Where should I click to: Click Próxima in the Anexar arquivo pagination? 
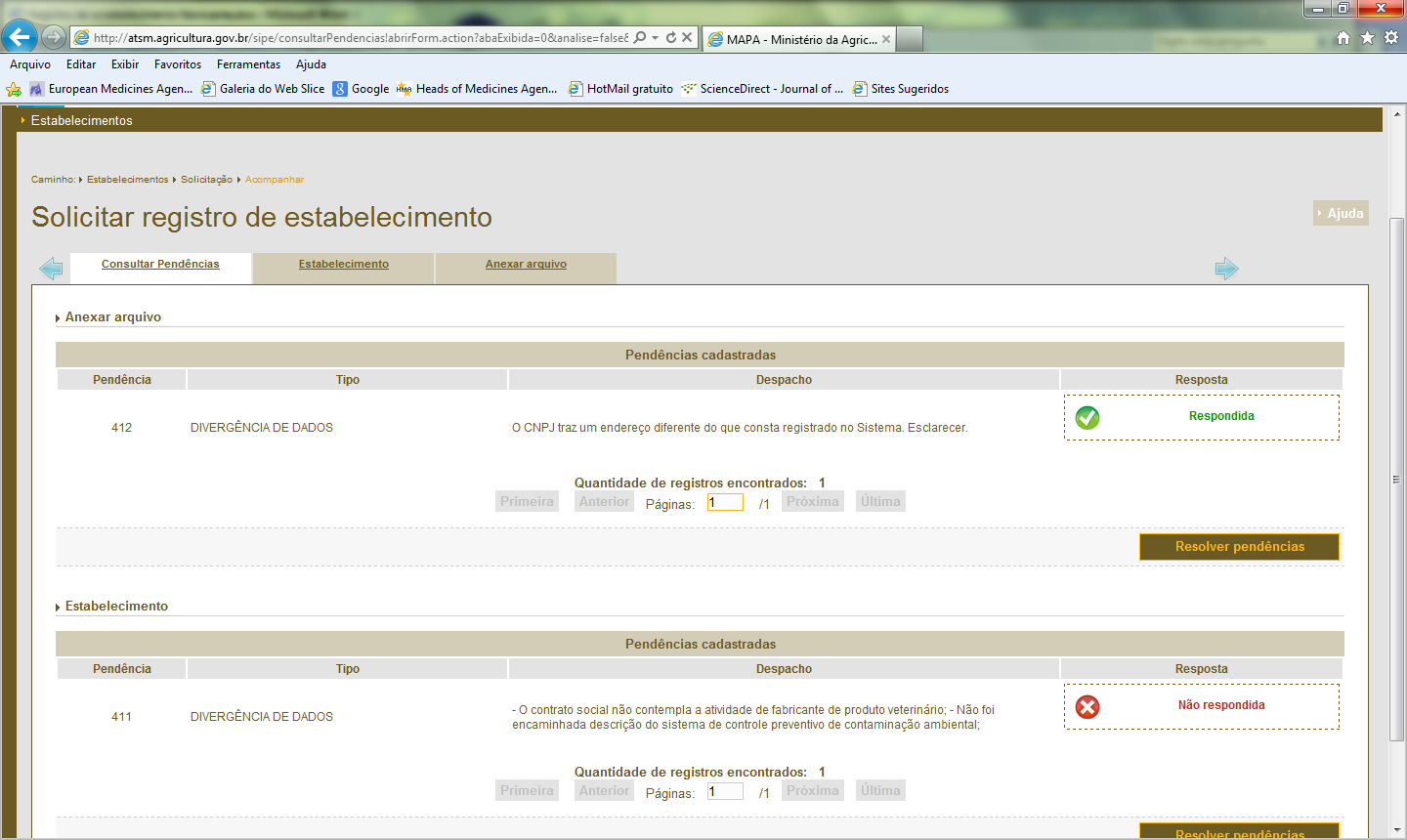click(x=813, y=502)
